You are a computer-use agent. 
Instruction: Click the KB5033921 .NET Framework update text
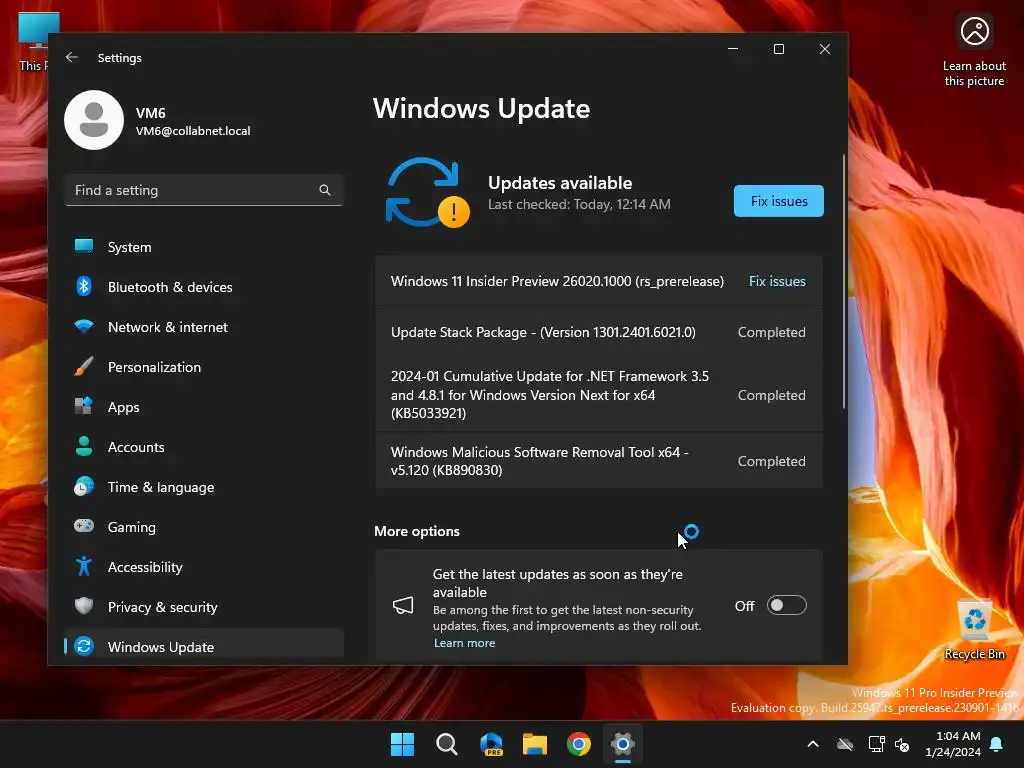549,394
